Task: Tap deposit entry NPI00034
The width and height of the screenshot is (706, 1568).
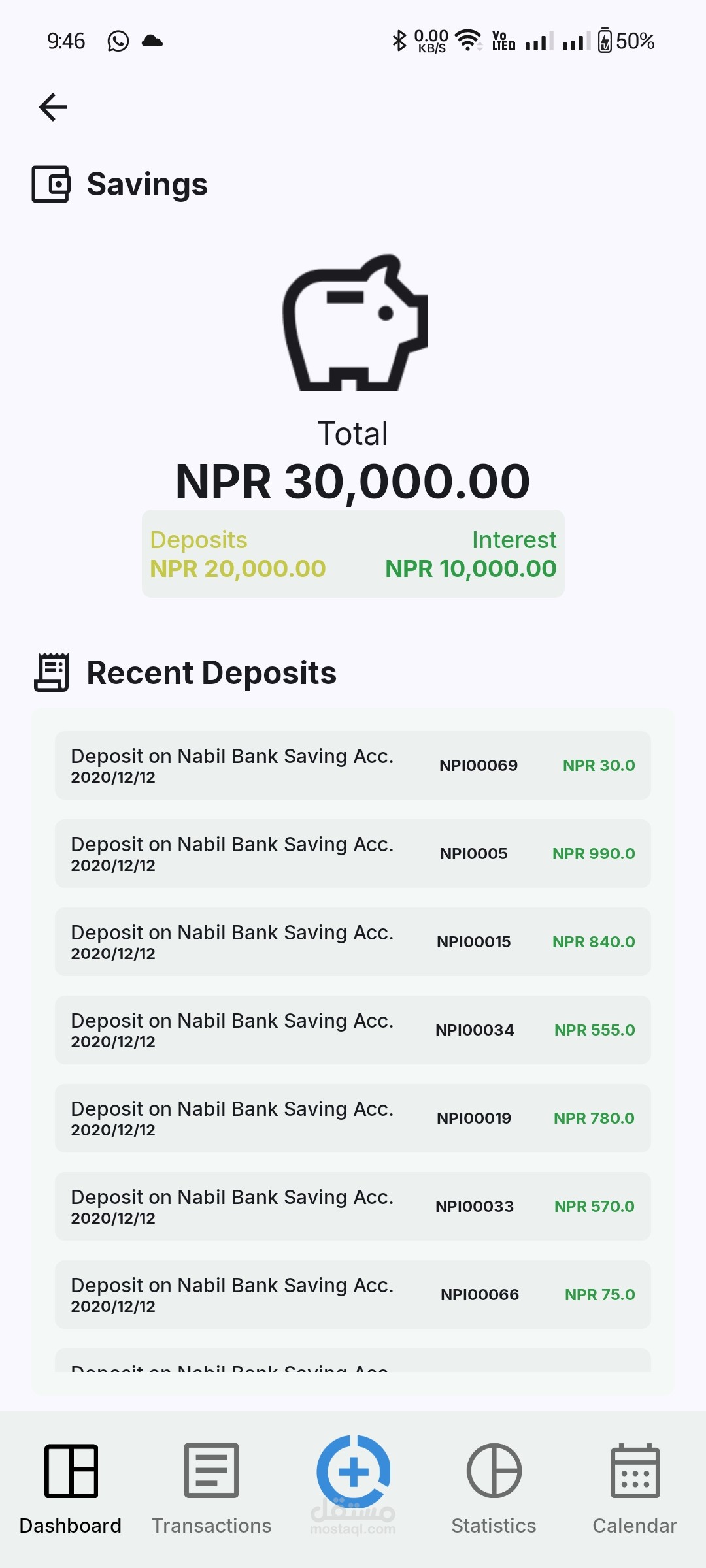Action: point(353,1030)
